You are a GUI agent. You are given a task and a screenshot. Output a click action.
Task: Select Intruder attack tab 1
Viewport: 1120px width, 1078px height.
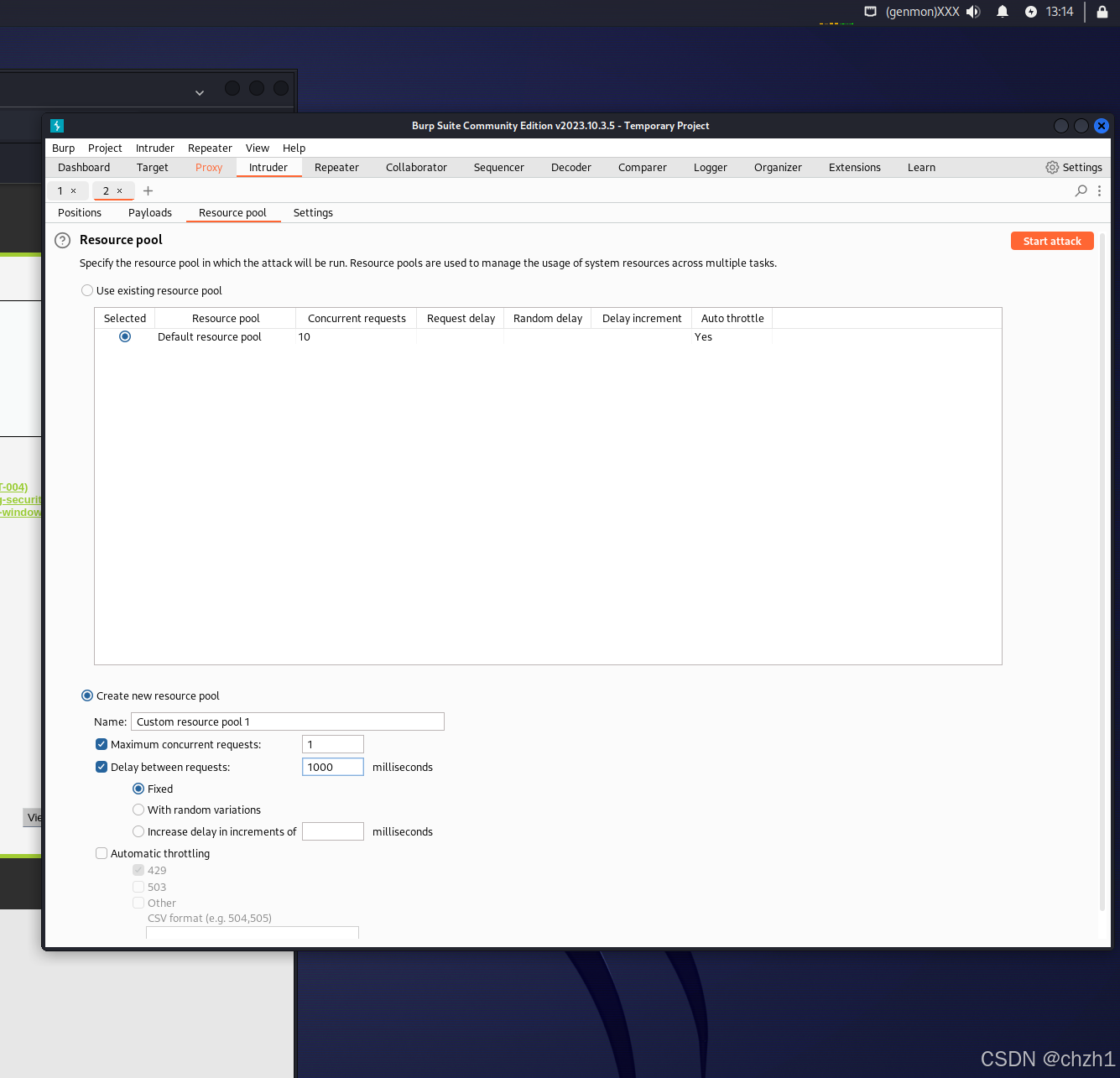60,191
